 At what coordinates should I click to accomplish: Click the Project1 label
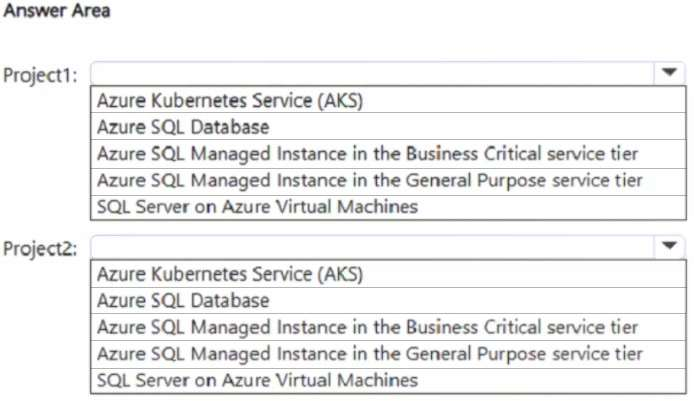click(41, 76)
